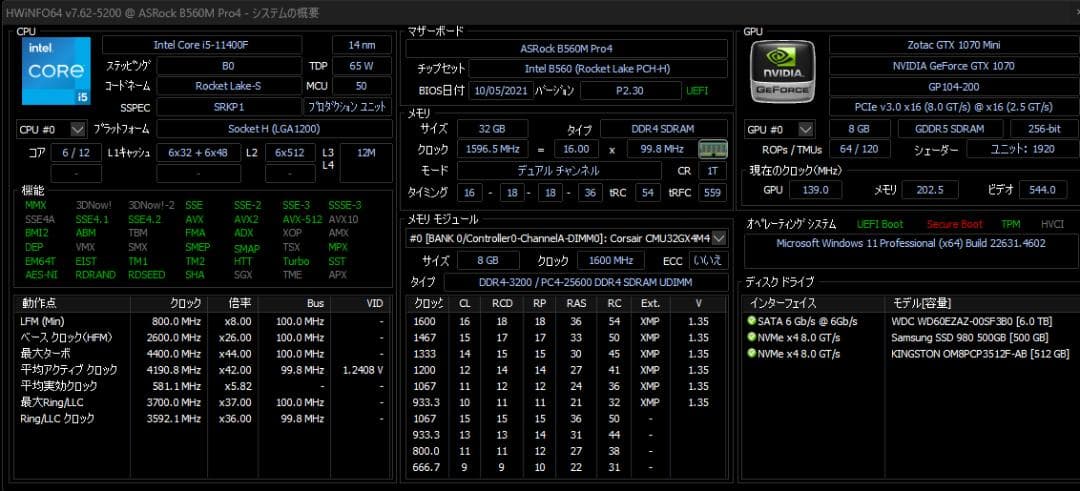This screenshot has height=491, width=1080.
Task: Click the 4400.0 MHz clock value
Action: pos(176,353)
